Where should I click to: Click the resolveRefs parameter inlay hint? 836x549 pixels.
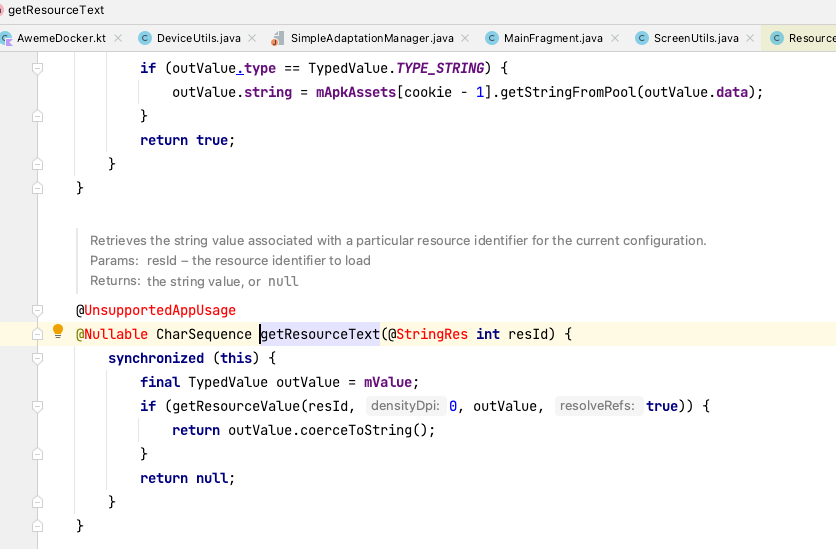tap(598, 406)
